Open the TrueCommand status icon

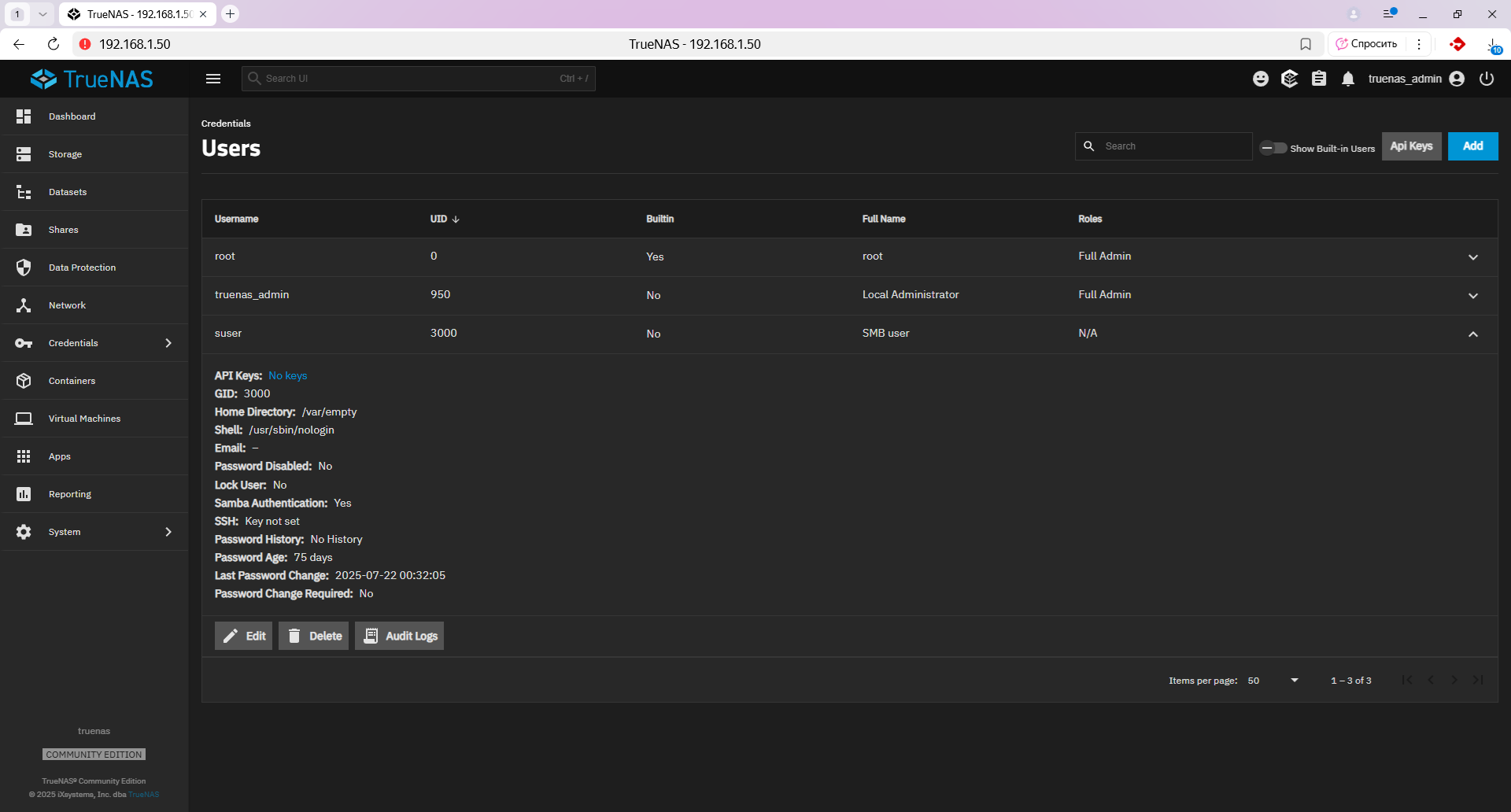tap(1289, 79)
